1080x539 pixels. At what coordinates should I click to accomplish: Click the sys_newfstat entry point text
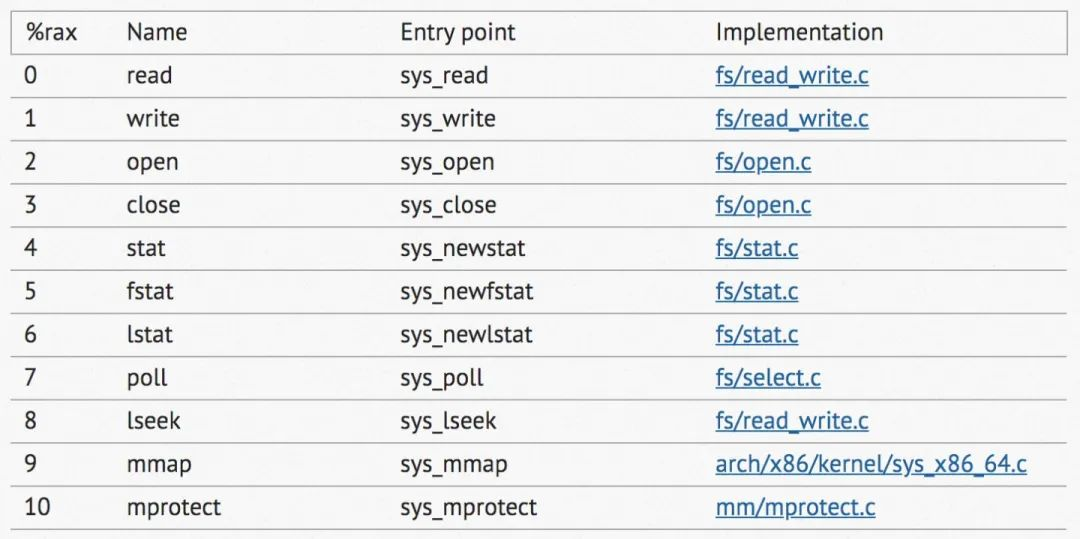coord(466,291)
